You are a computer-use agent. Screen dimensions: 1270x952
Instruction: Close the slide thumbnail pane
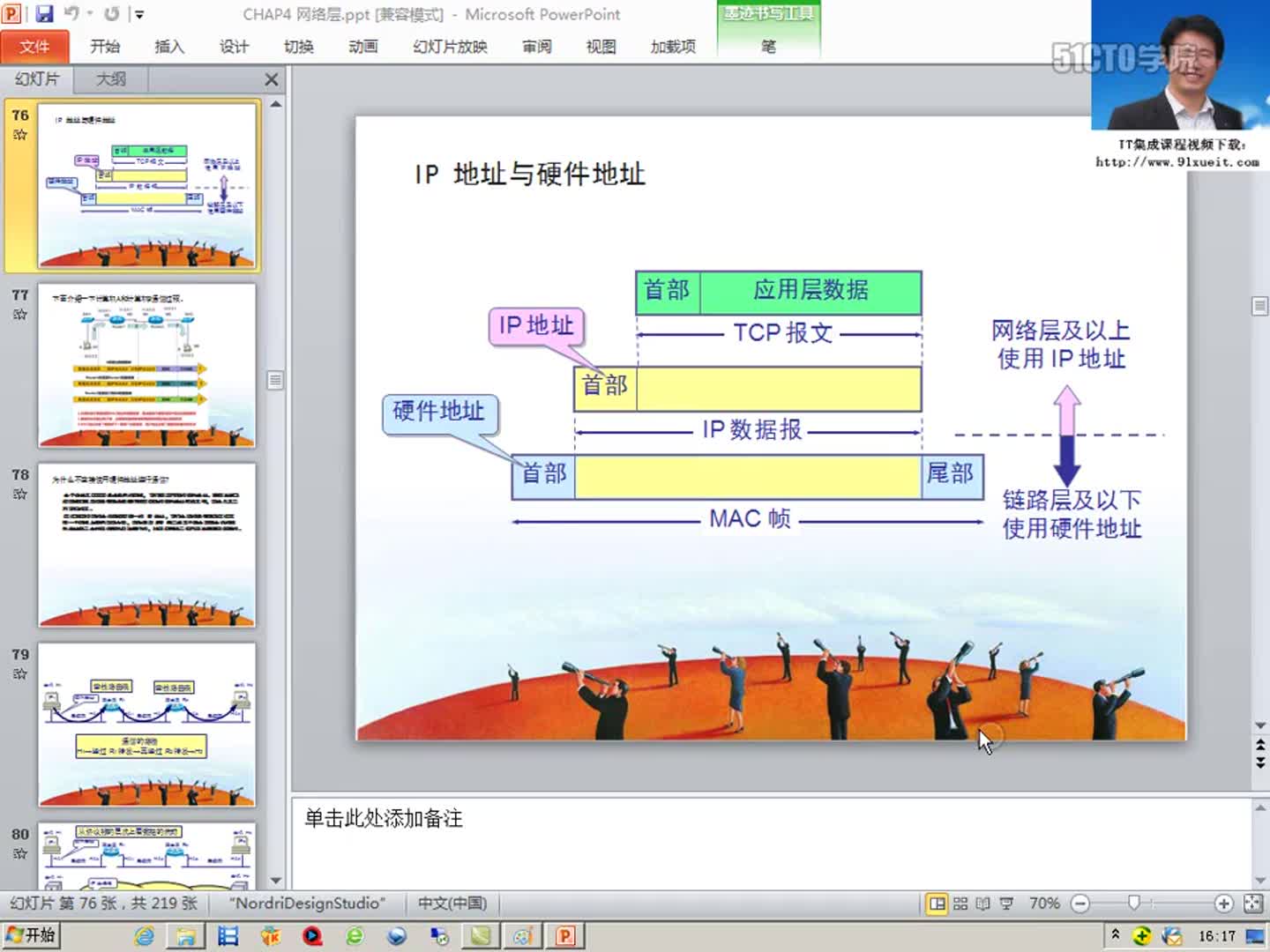[x=272, y=79]
